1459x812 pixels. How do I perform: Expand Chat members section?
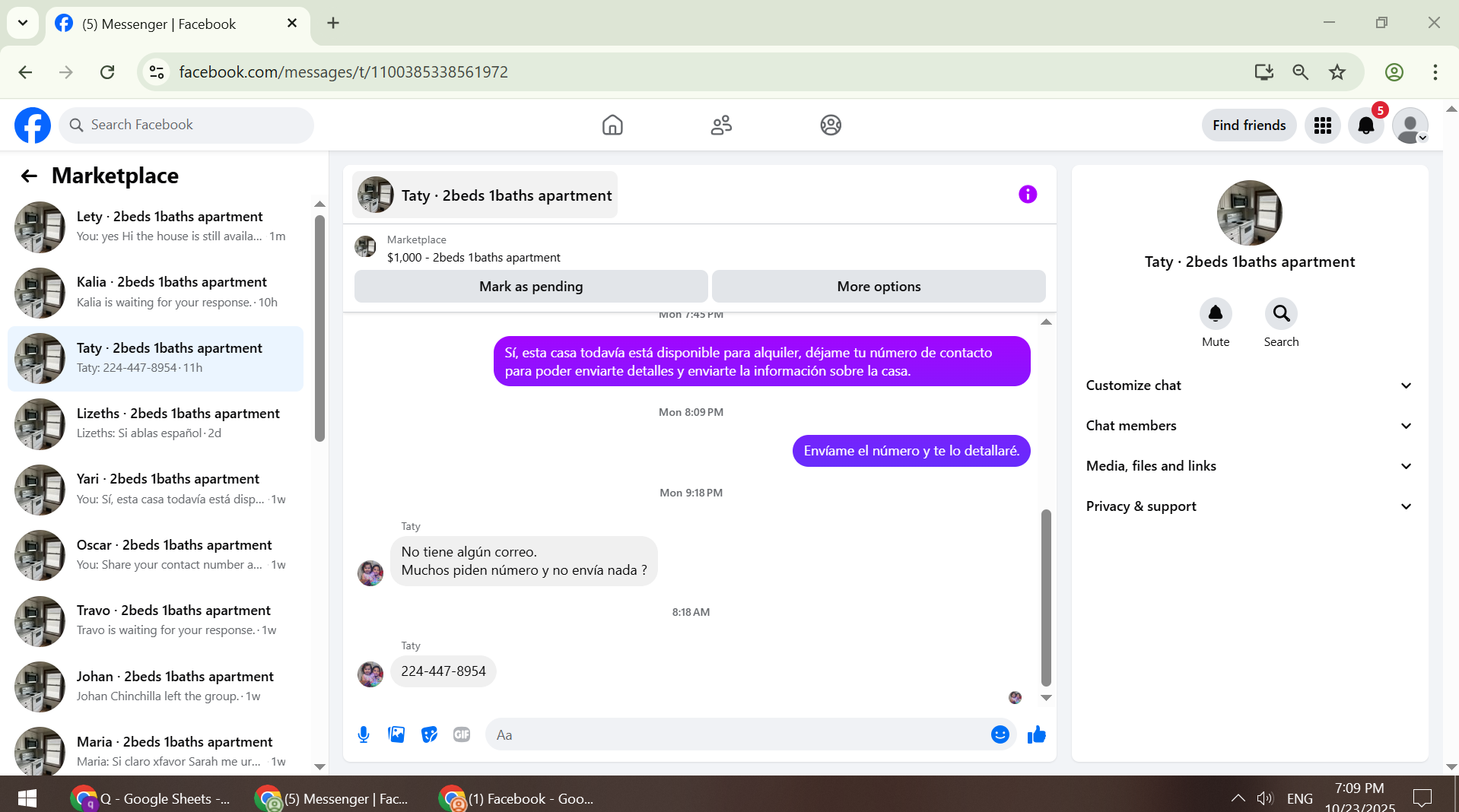[1250, 426]
